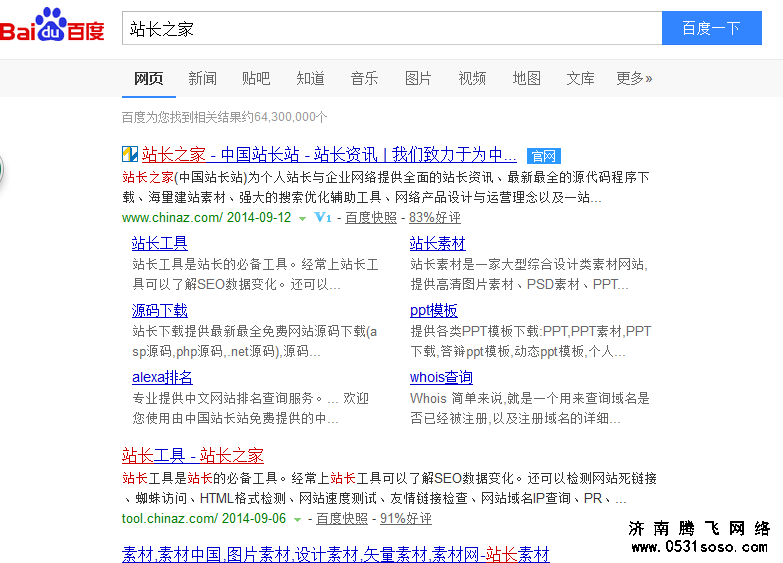Open the 站长工具 sublink
Image resolution: width=783 pixels, height=563 pixels.
[160, 243]
